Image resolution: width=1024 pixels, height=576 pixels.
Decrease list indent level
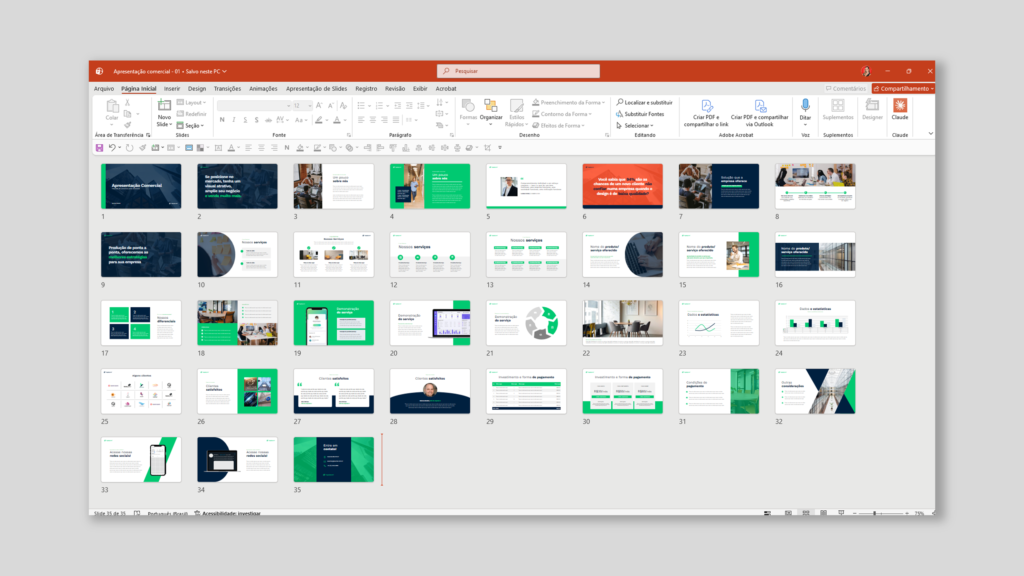[x=397, y=105]
